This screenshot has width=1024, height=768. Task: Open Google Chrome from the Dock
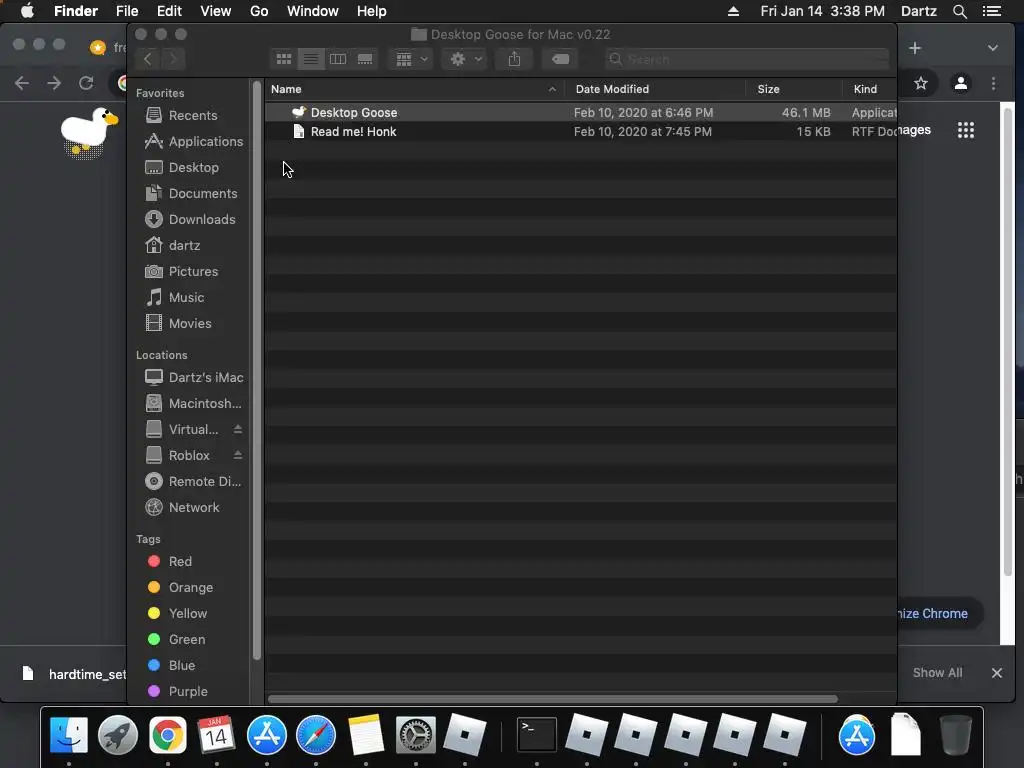coord(168,735)
